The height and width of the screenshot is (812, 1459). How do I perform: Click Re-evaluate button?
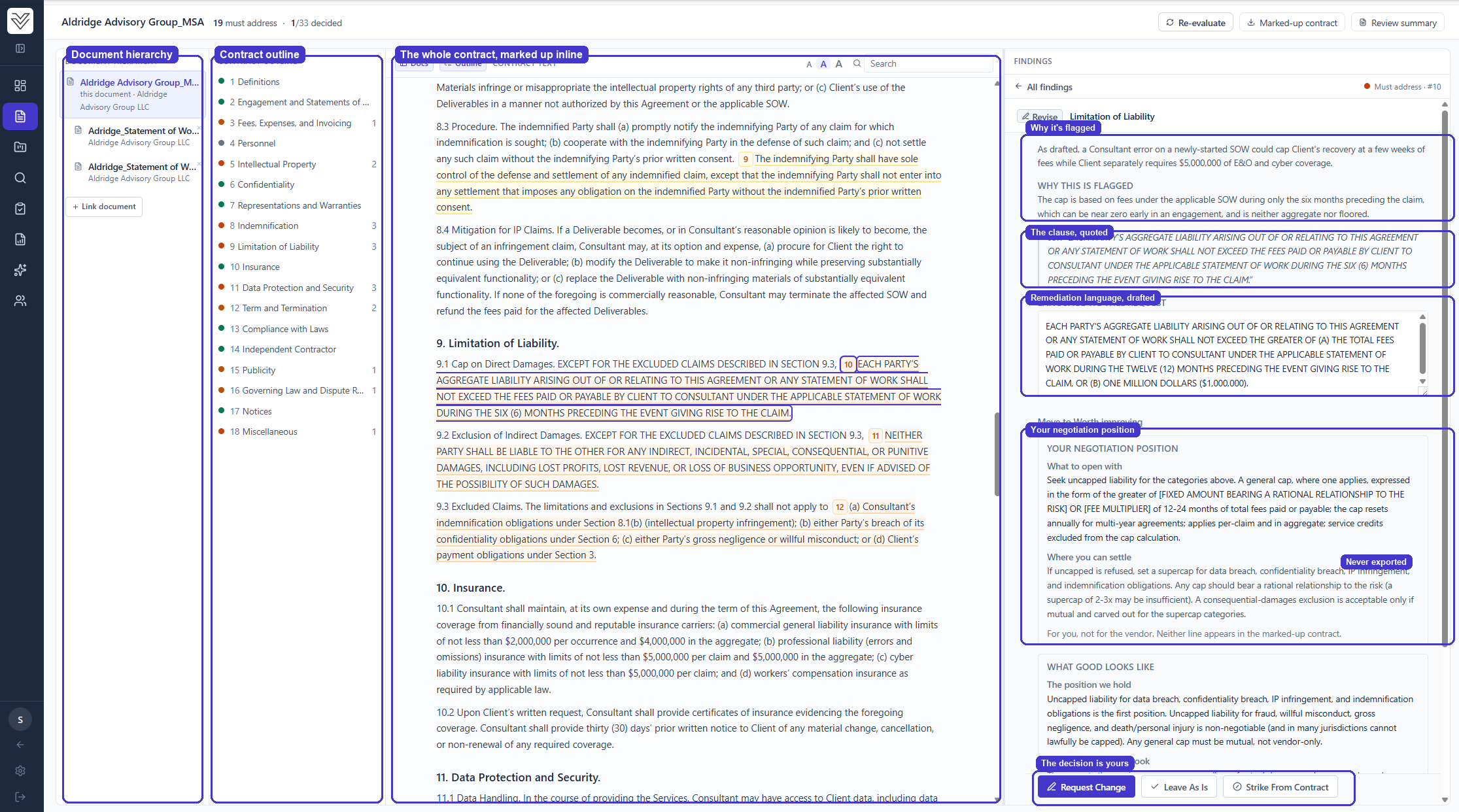click(x=1195, y=23)
